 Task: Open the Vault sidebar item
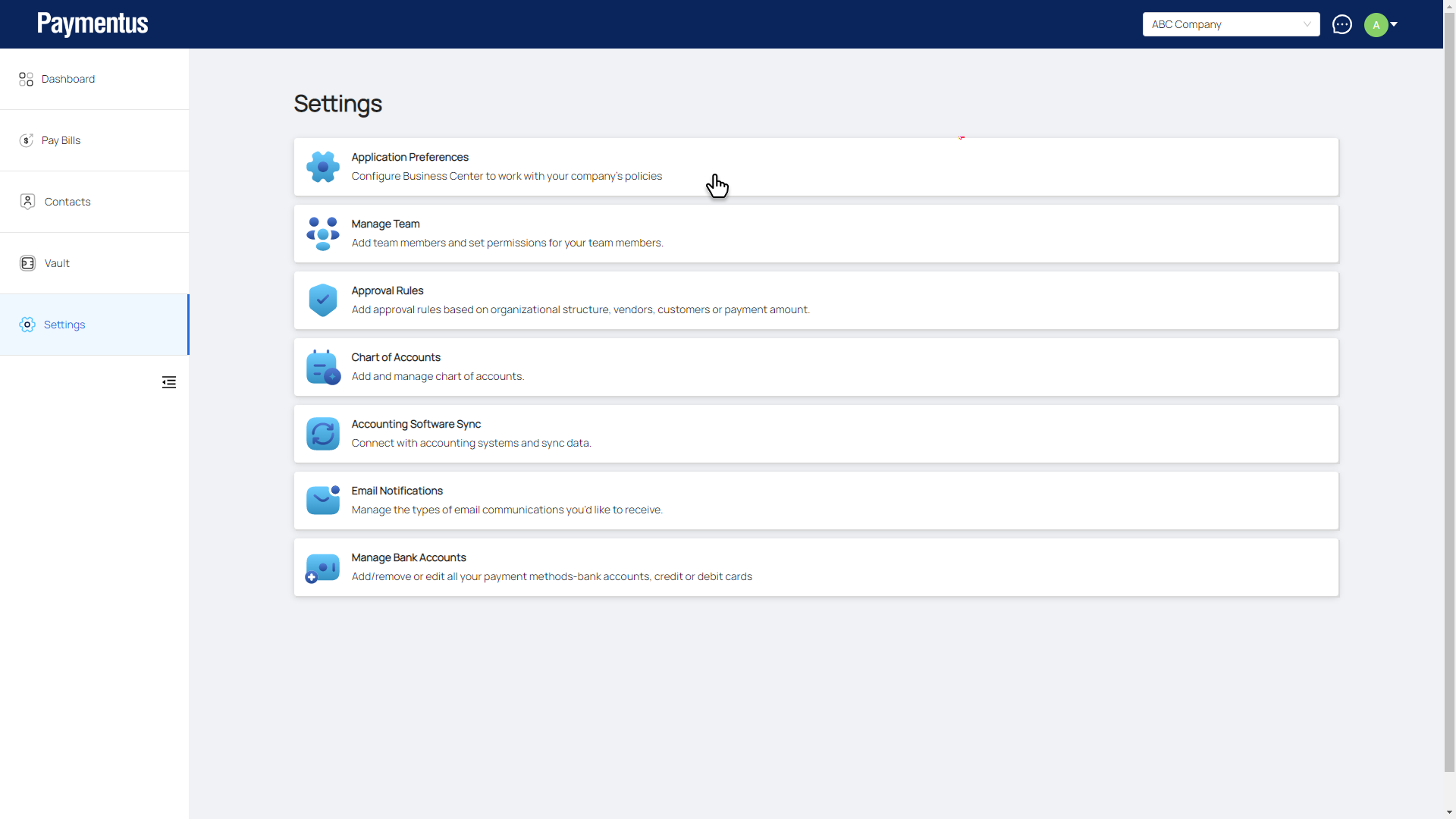click(x=56, y=263)
